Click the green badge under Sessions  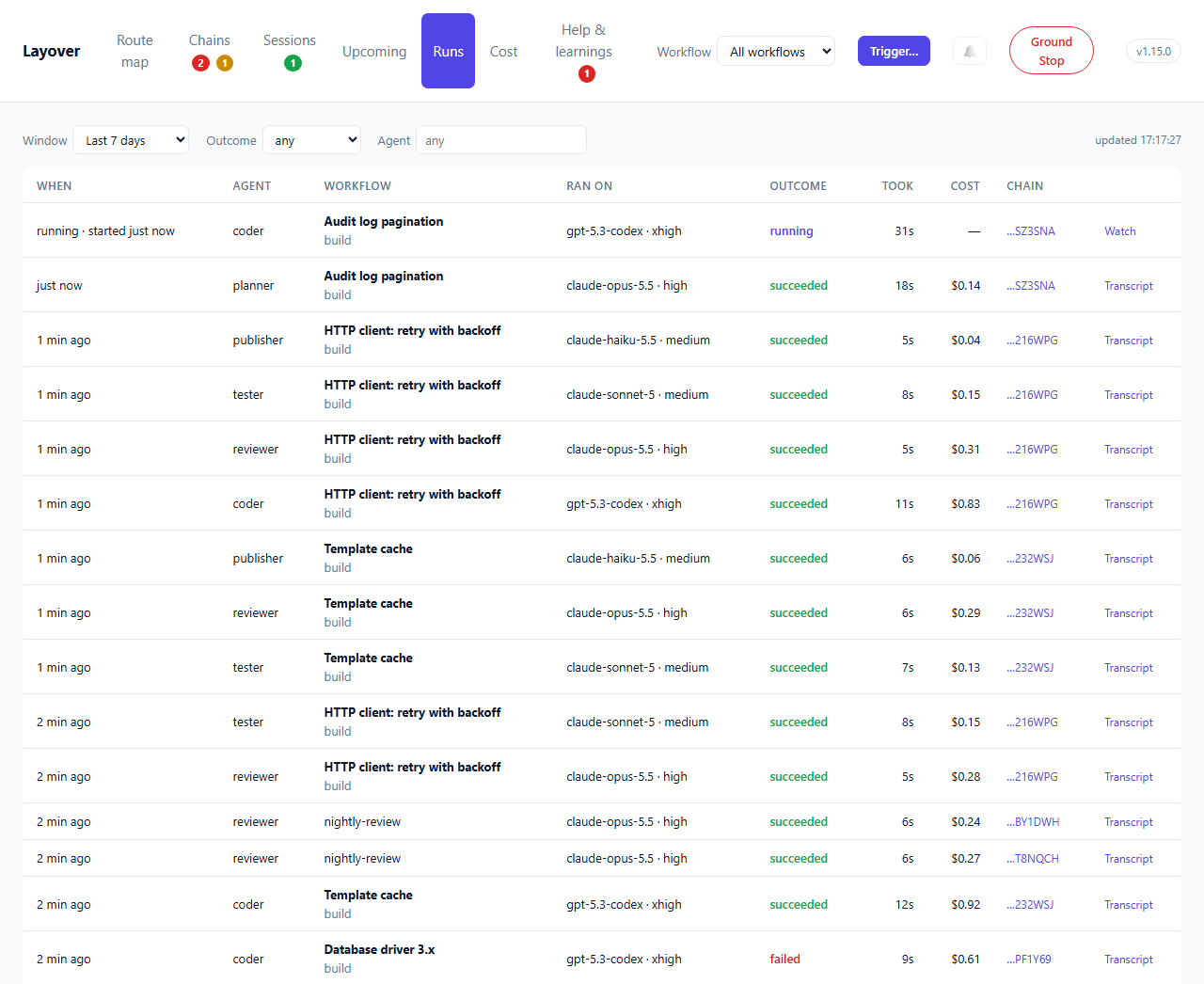tap(293, 63)
